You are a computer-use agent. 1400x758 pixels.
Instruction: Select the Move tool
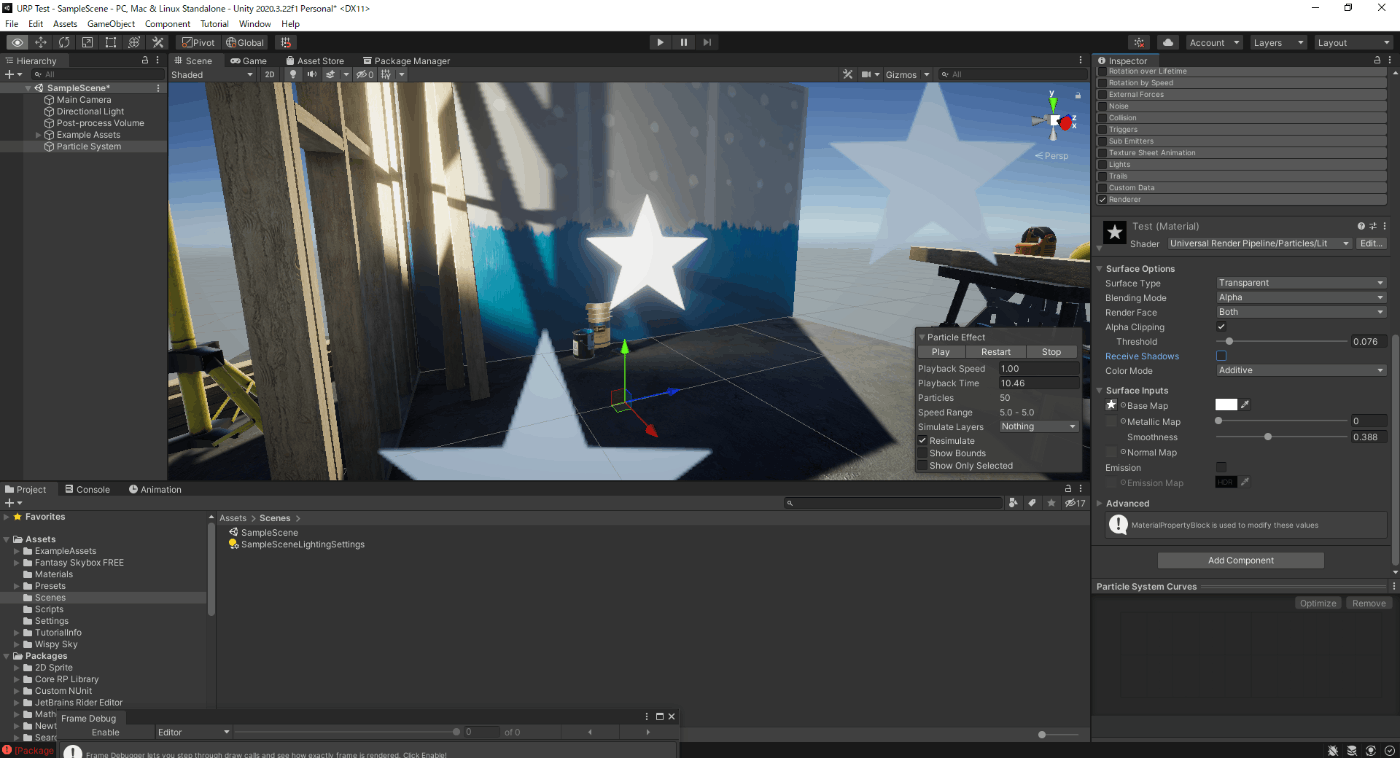[41, 42]
